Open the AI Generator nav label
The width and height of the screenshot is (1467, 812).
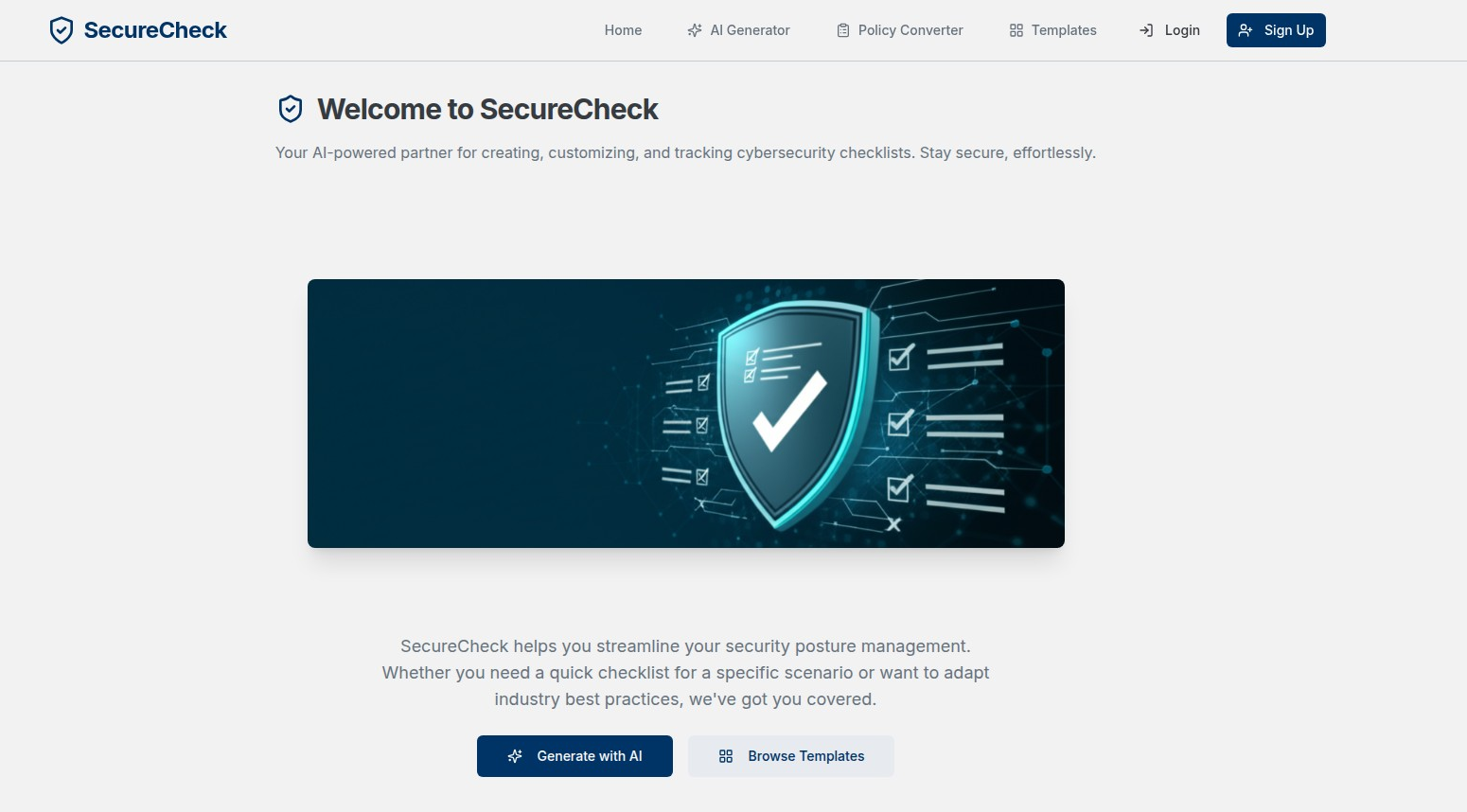point(750,30)
